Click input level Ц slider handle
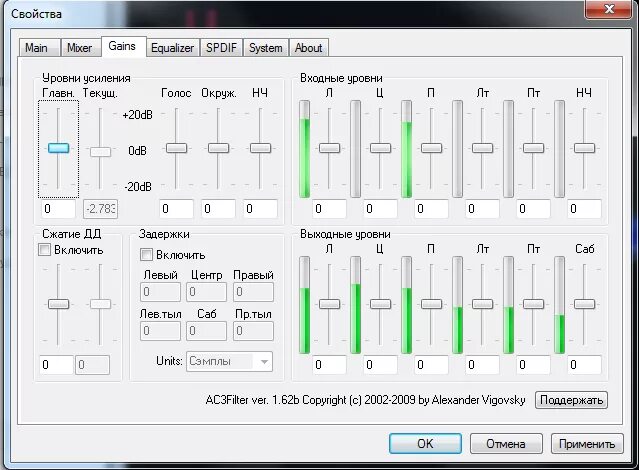Screen dimensions: 639x470 click(x=380, y=148)
